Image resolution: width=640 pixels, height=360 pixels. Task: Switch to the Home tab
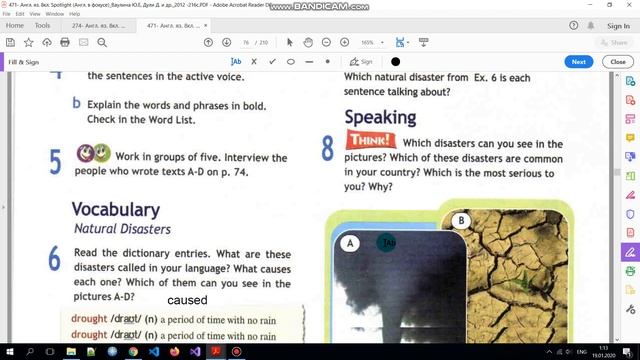15,25
